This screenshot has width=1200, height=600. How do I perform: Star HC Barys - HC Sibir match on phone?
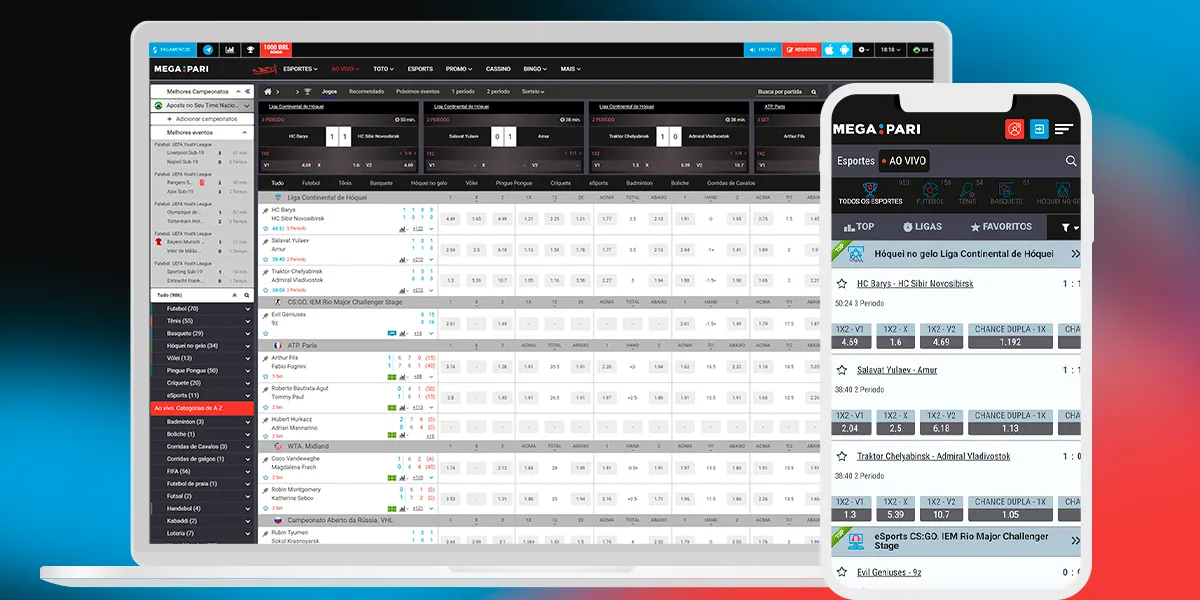(842, 284)
